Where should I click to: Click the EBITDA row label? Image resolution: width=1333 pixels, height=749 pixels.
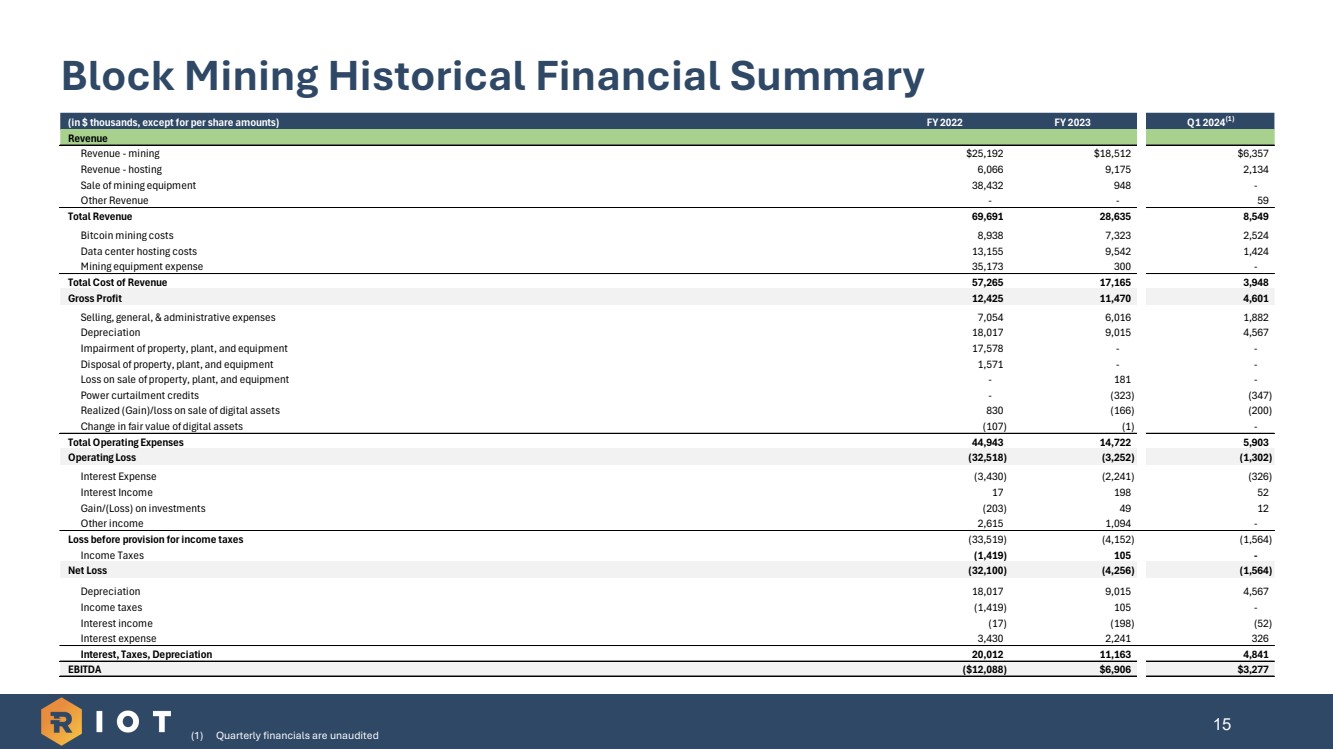coord(84,669)
